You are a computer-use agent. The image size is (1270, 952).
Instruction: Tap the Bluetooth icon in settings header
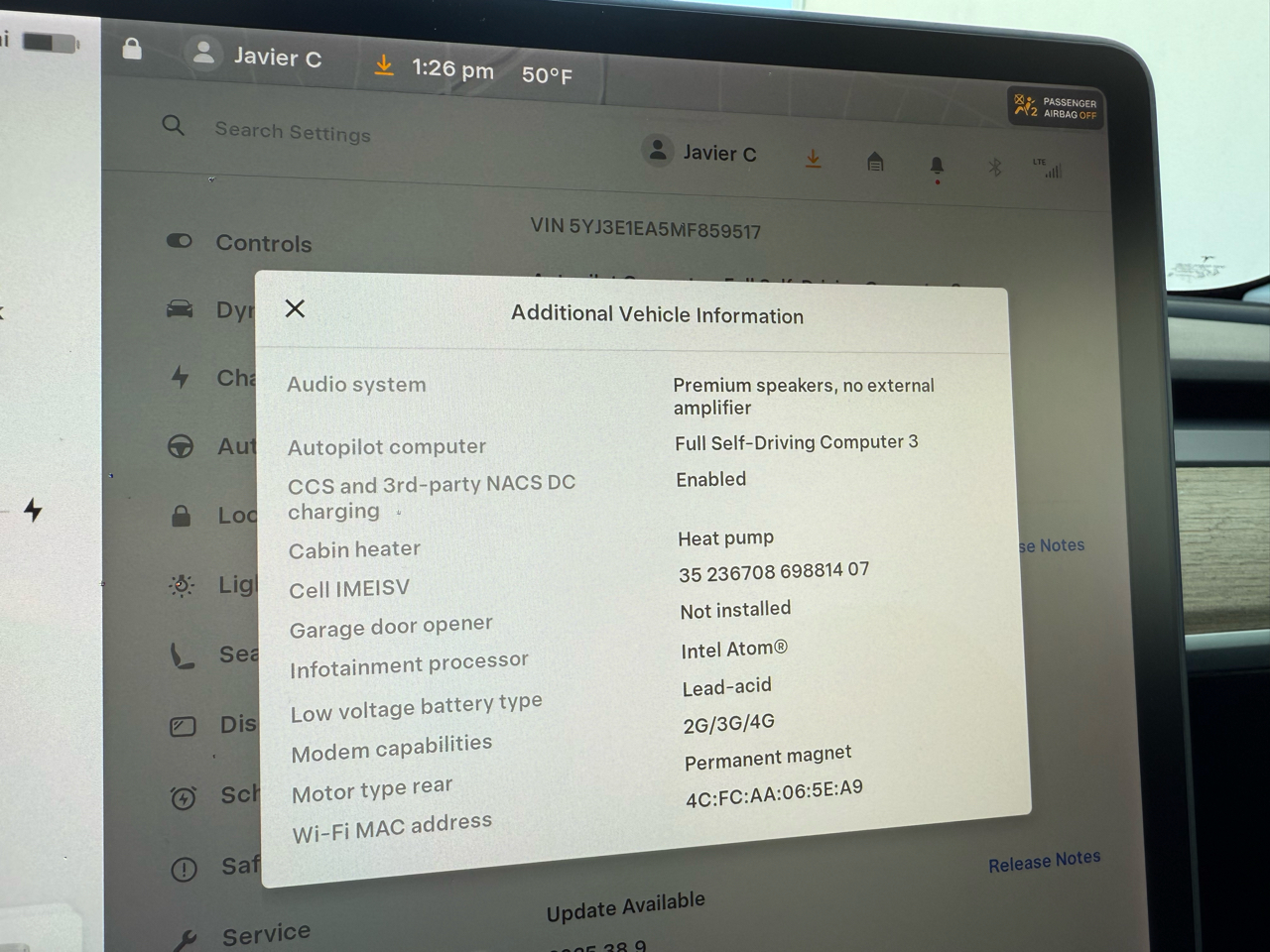click(x=995, y=168)
